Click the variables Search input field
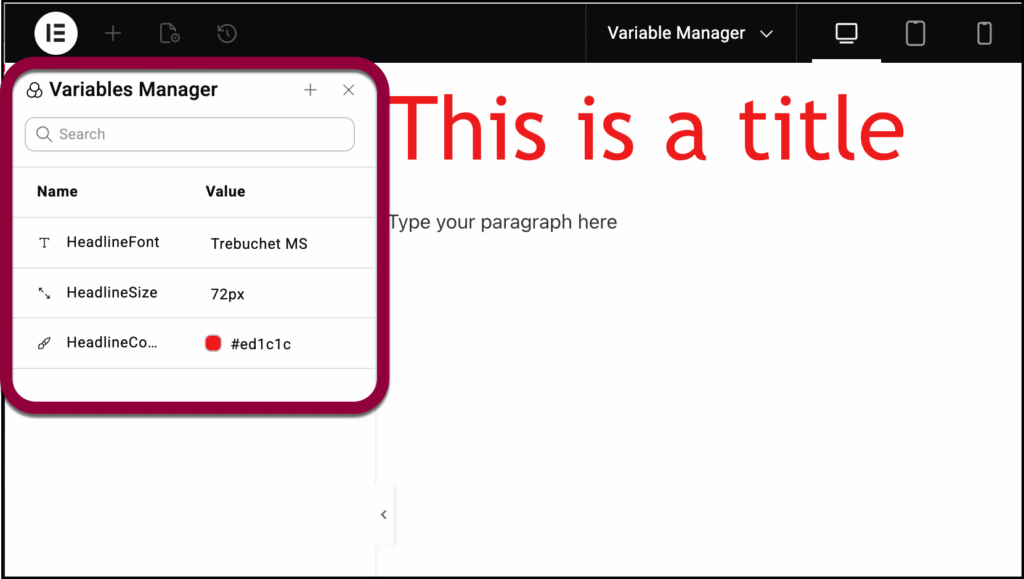Screen dimensions: 1024x579 pyautogui.click(x=189, y=134)
